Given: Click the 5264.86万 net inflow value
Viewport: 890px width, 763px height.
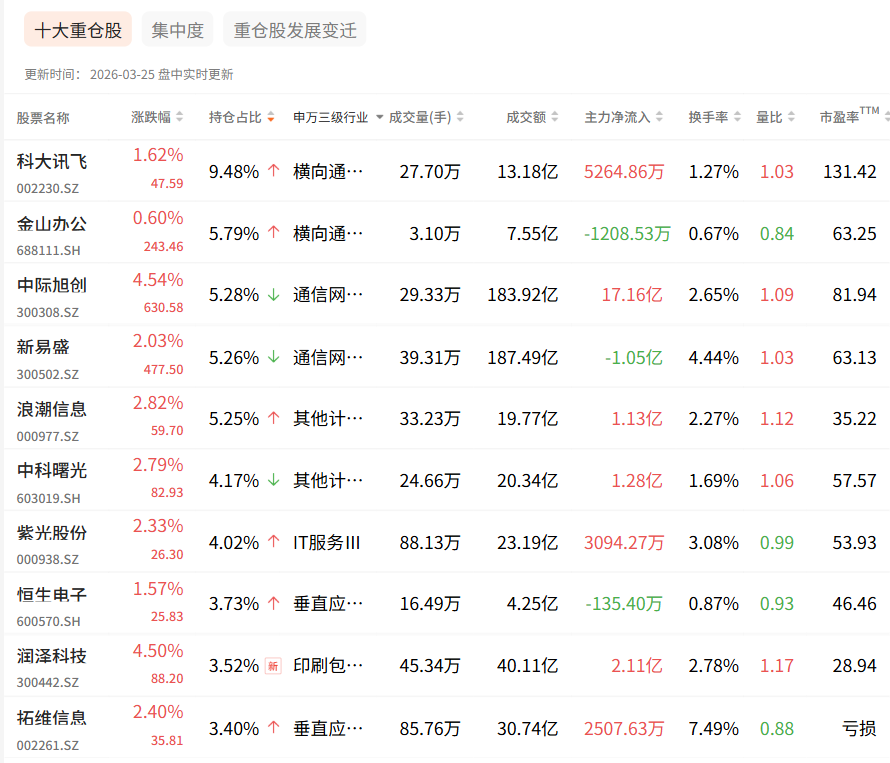Looking at the screenshot, I should 624,171.
